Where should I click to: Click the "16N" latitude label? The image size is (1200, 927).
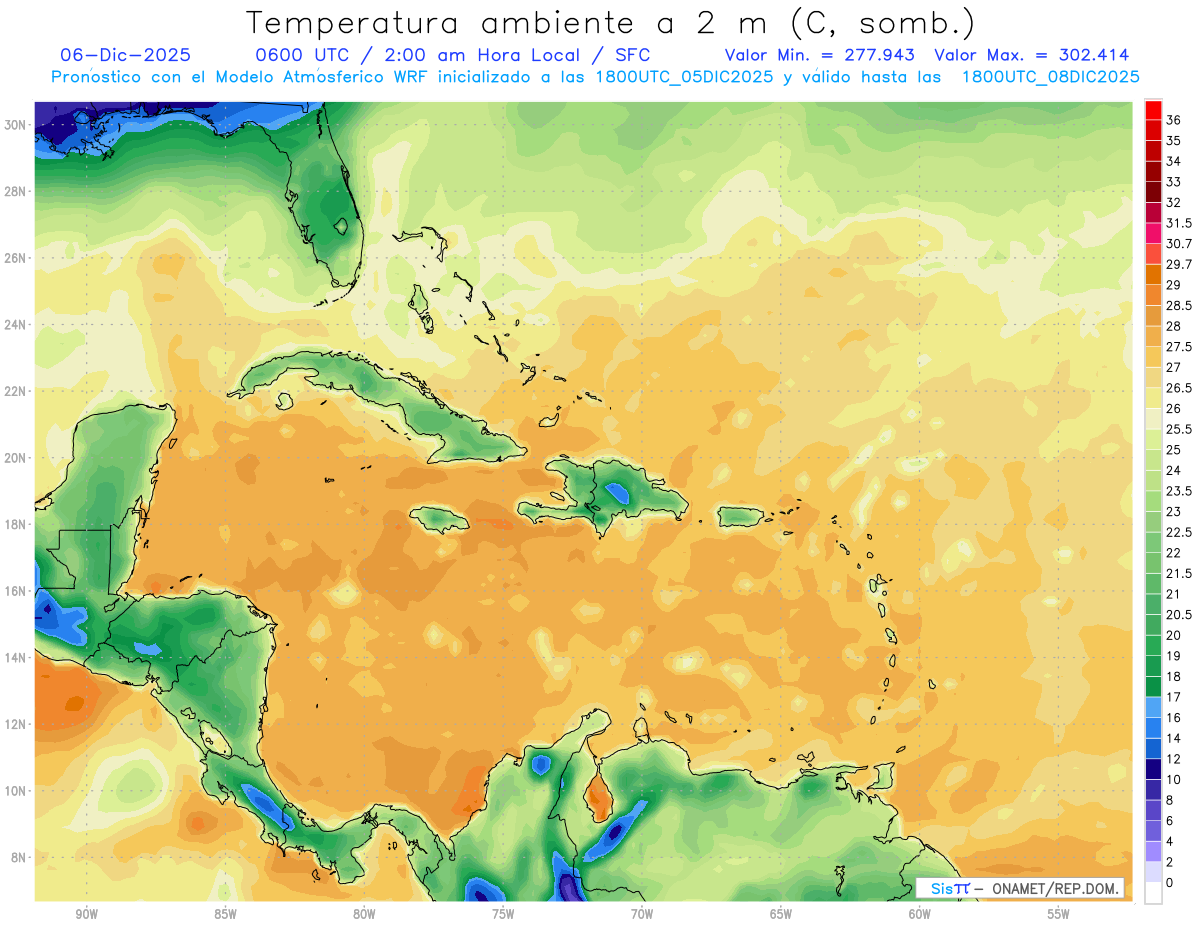point(17,591)
